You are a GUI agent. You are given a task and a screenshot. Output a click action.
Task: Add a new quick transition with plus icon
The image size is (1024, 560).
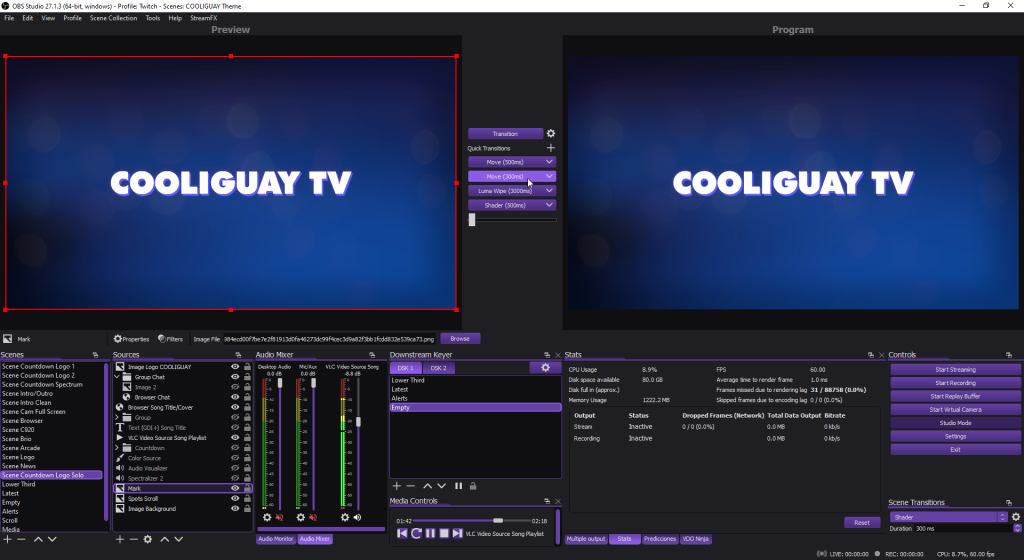(x=550, y=148)
